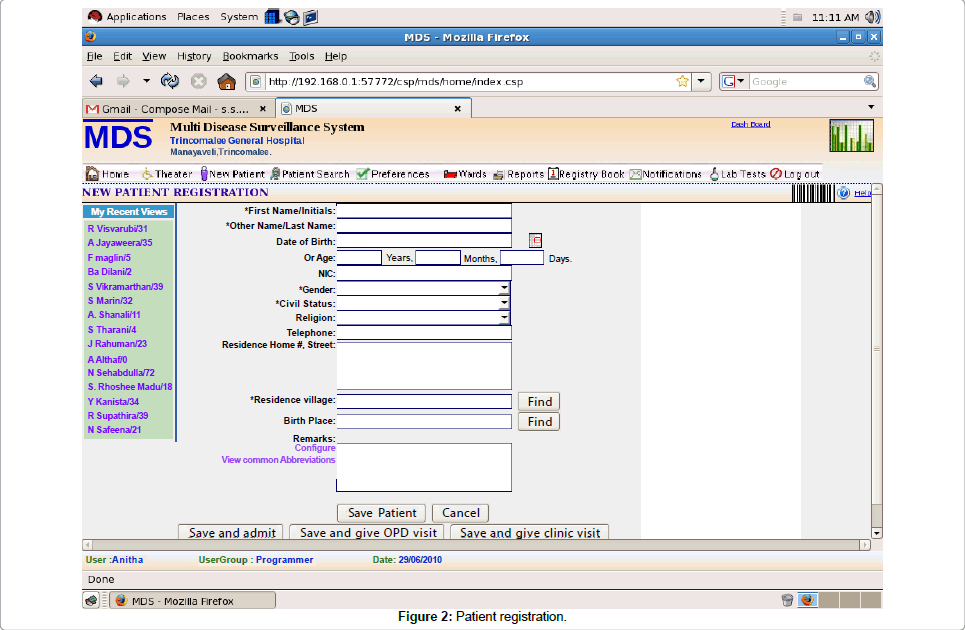Click Save and admit button

[x=231, y=532]
